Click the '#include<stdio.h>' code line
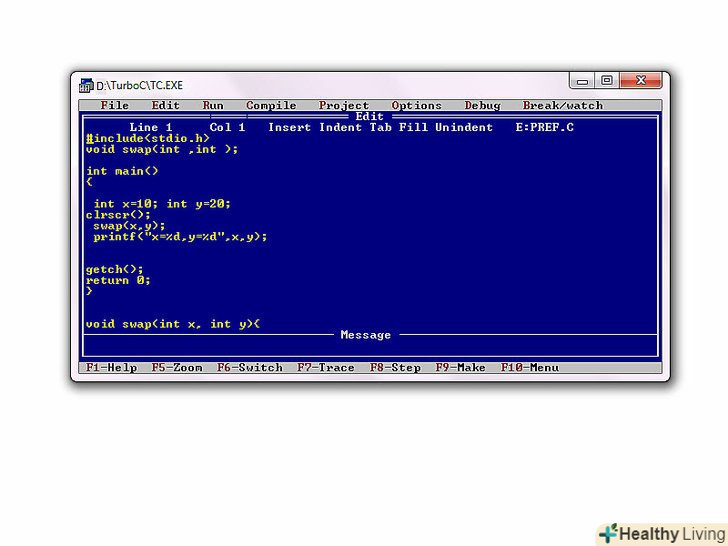This screenshot has height=546, width=728. [148, 138]
